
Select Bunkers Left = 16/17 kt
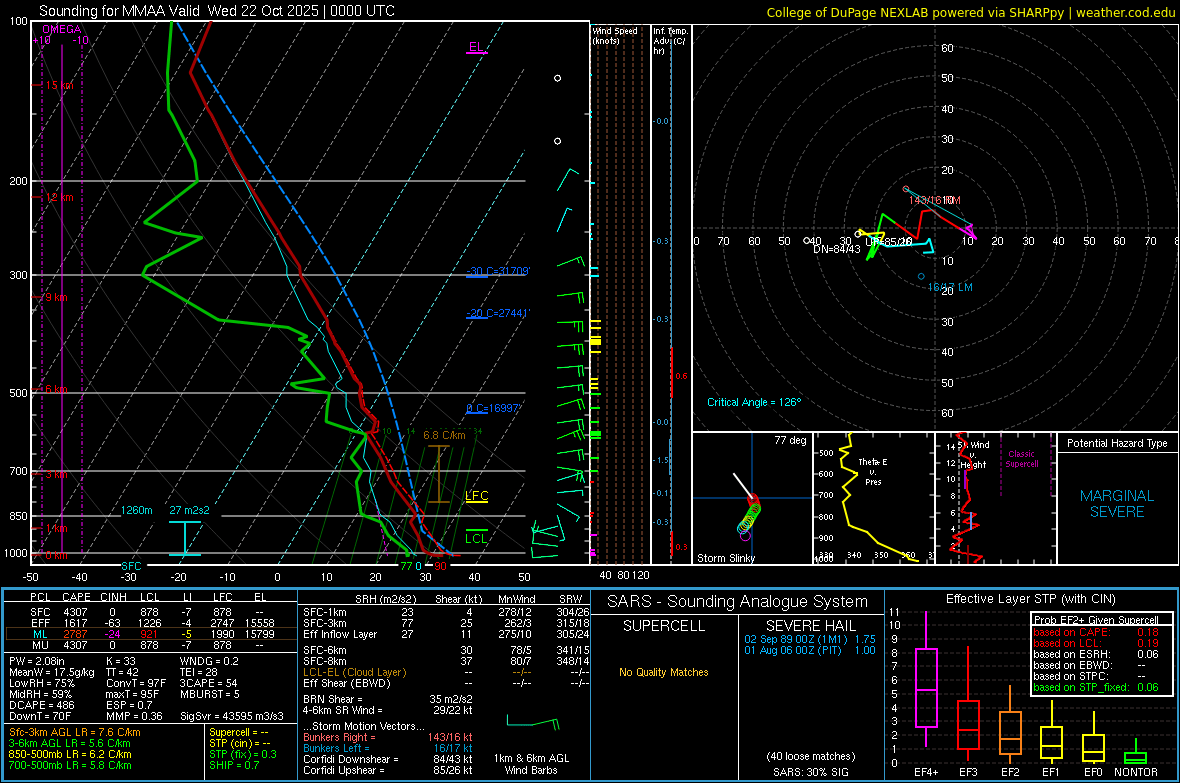[388, 748]
